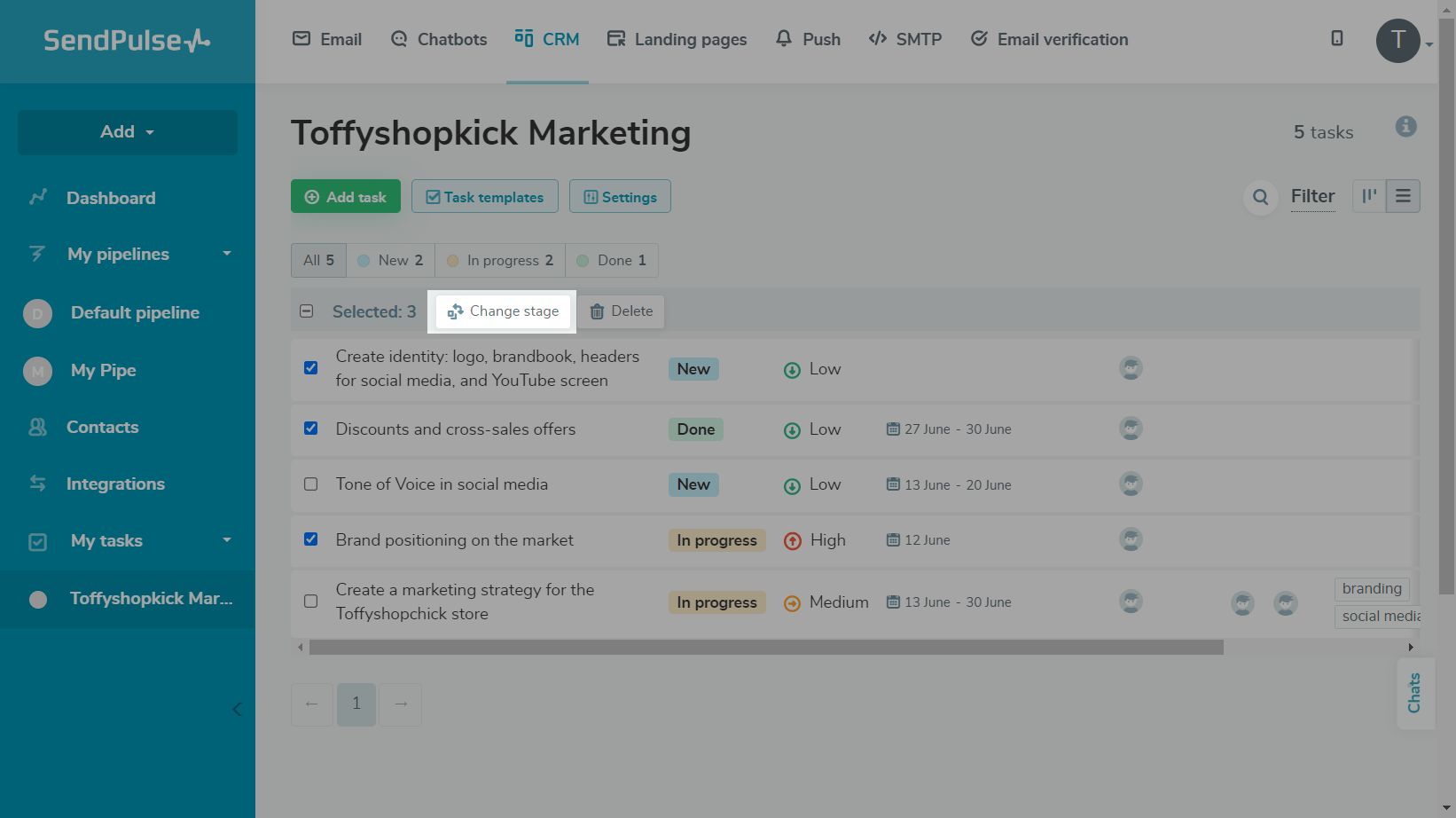Click assignee avatar for Create identity task
Viewport: 1456px width, 818px height.
(x=1131, y=368)
